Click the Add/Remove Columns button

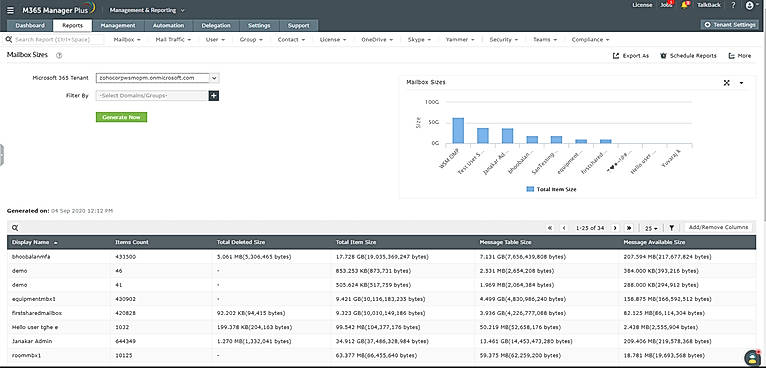coord(719,227)
